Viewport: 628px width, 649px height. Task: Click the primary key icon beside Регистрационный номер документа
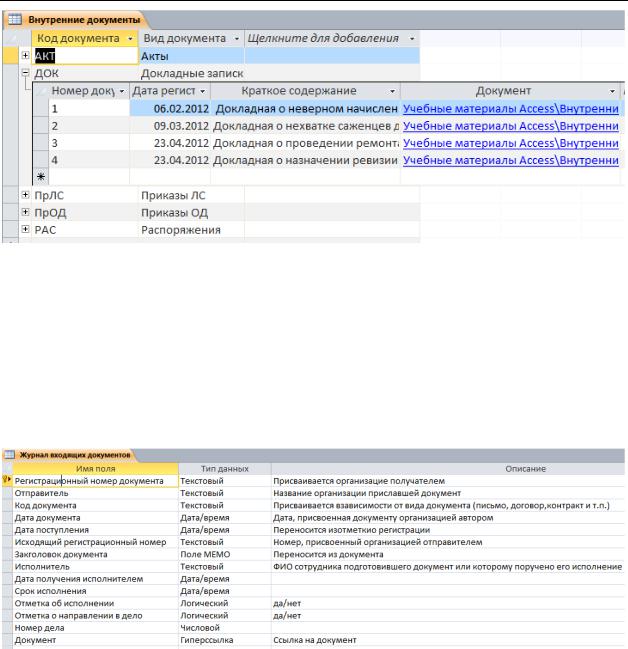[7, 480]
